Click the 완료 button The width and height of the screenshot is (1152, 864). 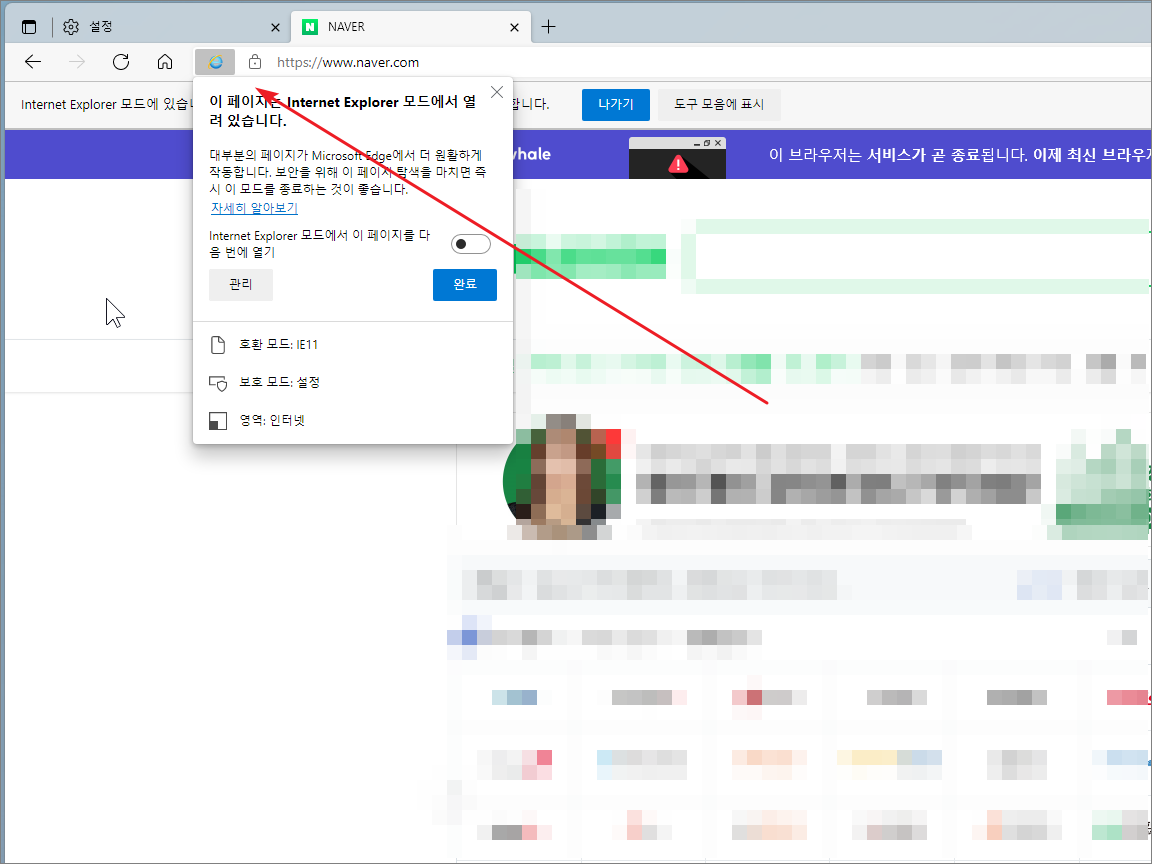[x=465, y=284]
